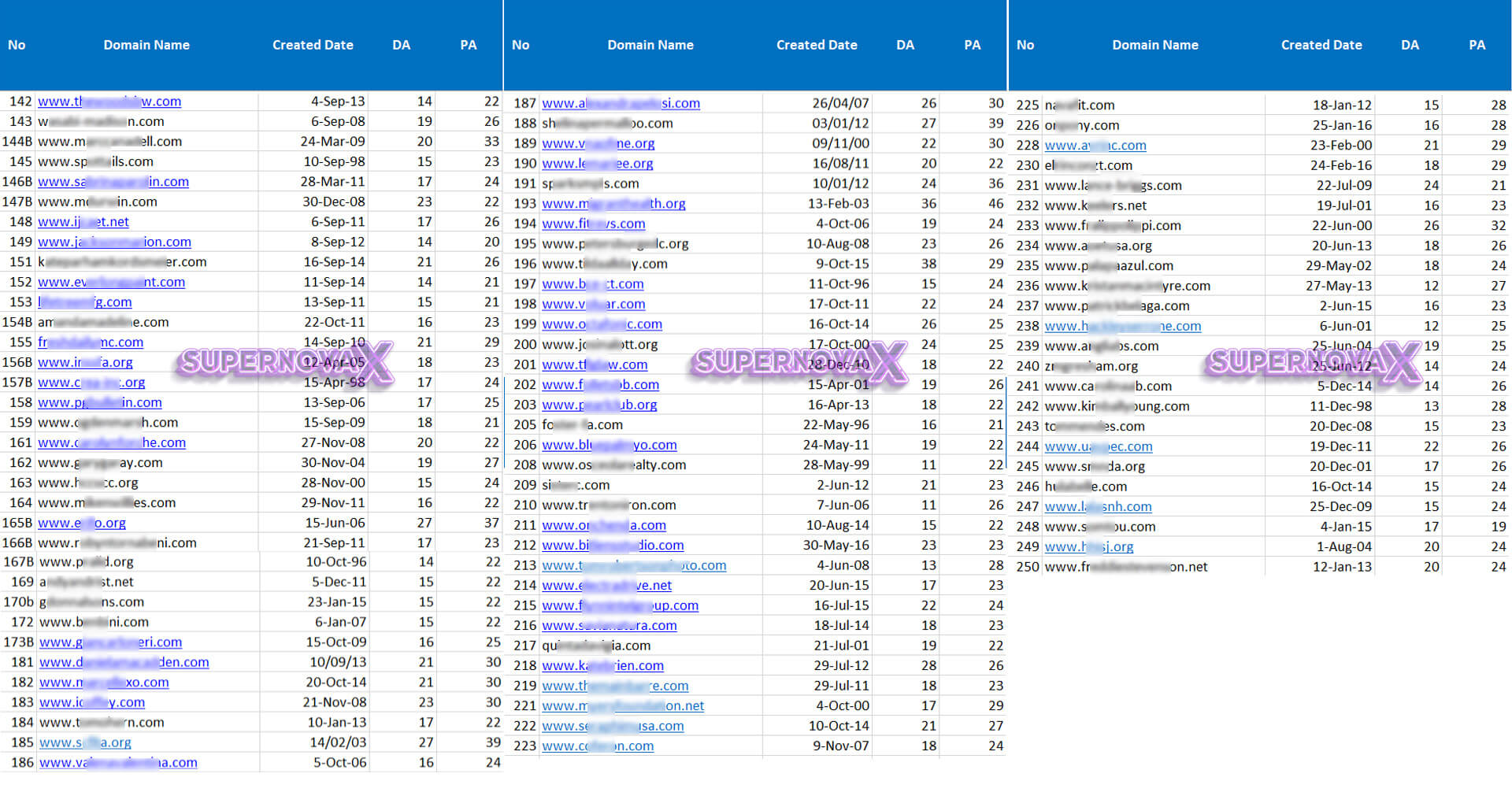The image size is (1512, 792).
Task: Select the date 10/09/13
Action: coord(339,663)
